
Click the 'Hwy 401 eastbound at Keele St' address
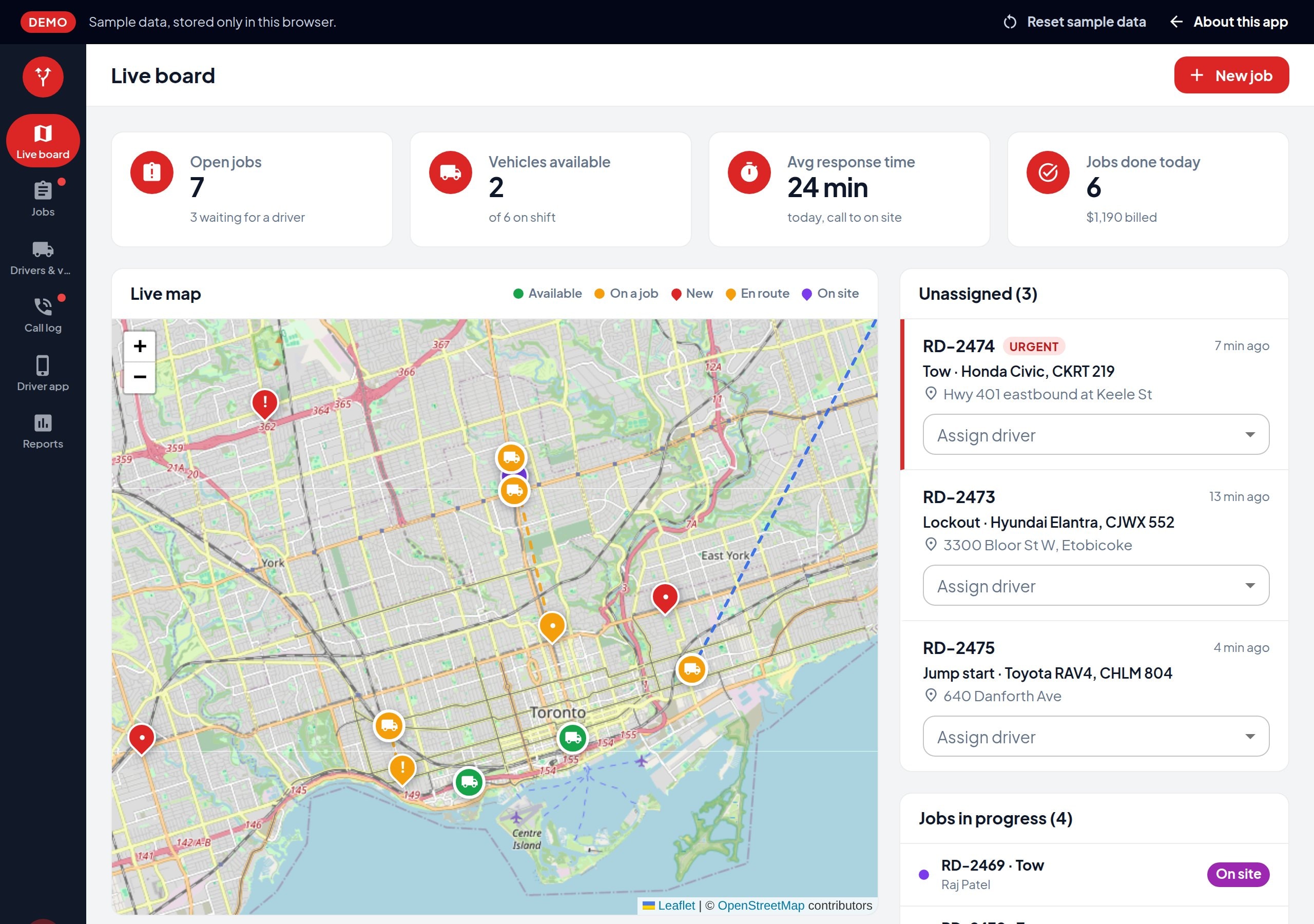[x=1047, y=394]
